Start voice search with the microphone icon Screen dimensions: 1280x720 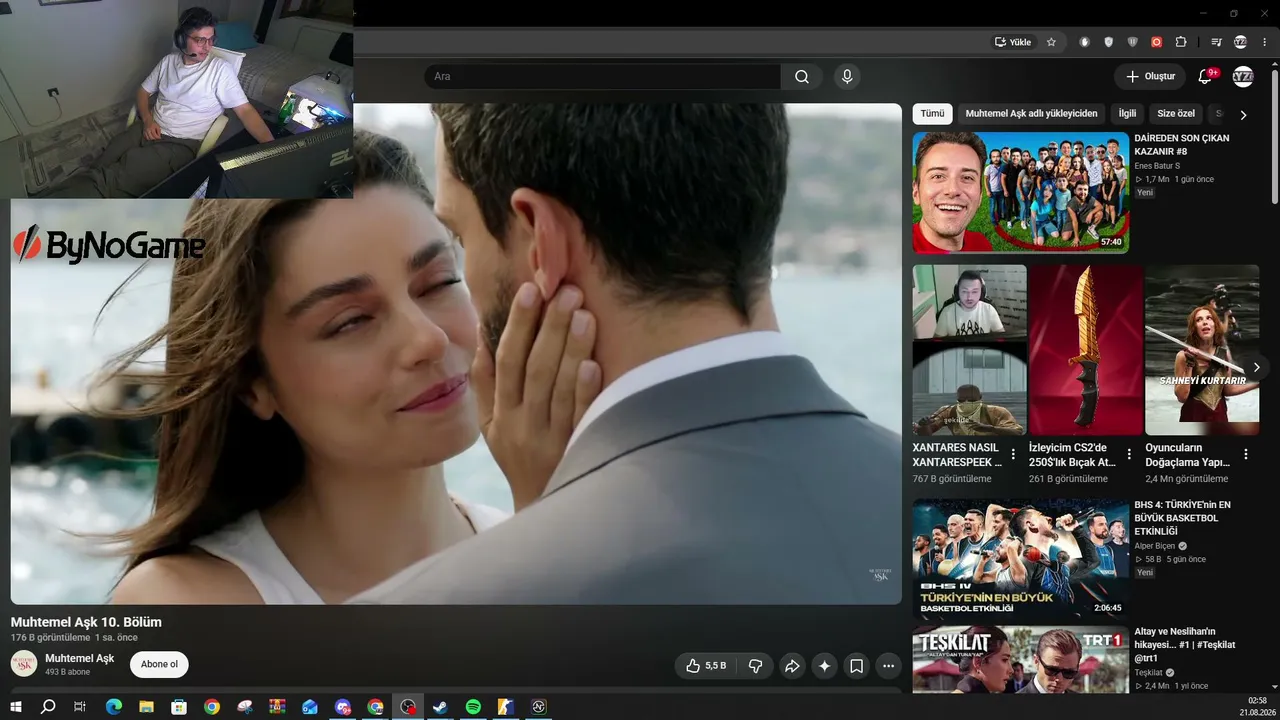[847, 77]
